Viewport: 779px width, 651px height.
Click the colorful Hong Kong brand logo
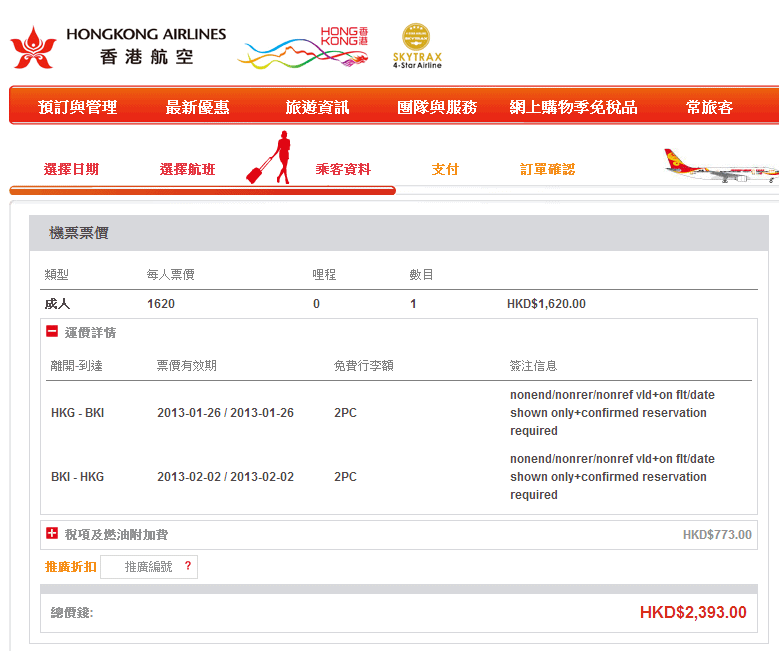coord(303,48)
